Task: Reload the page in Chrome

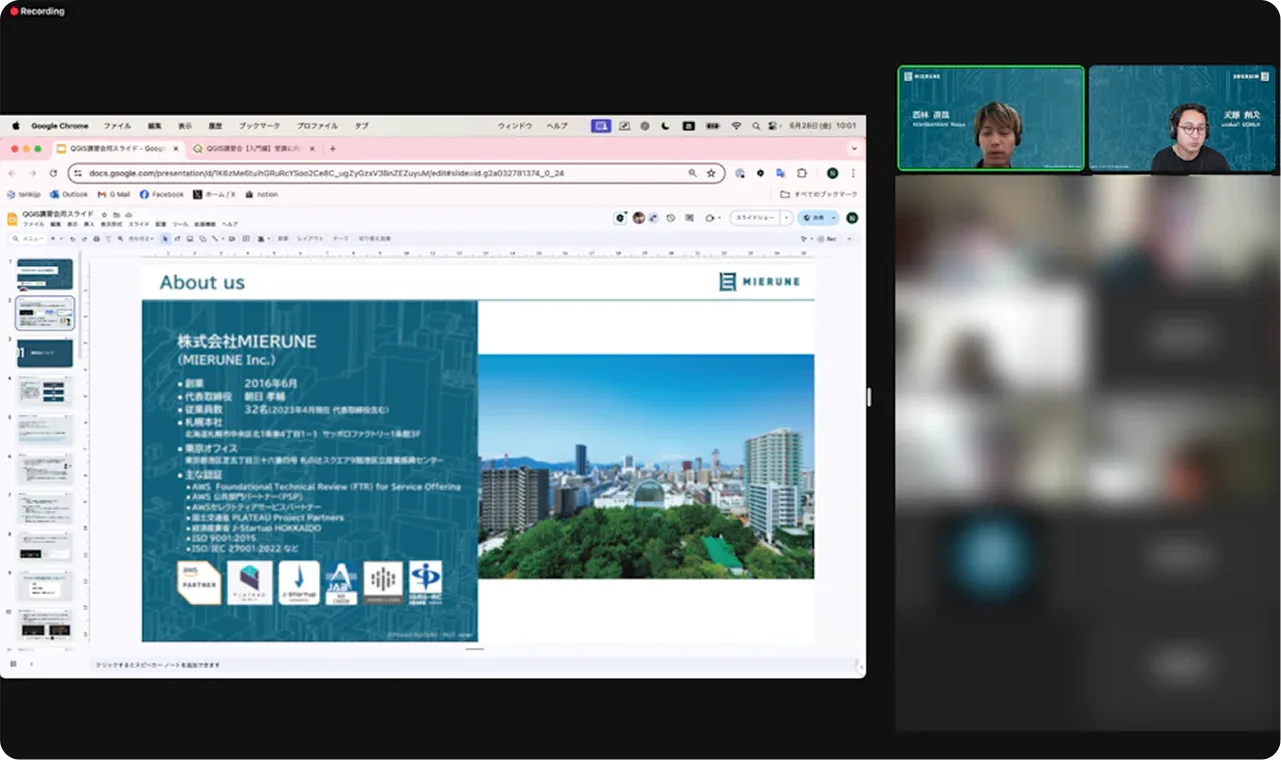Action: 53,173
